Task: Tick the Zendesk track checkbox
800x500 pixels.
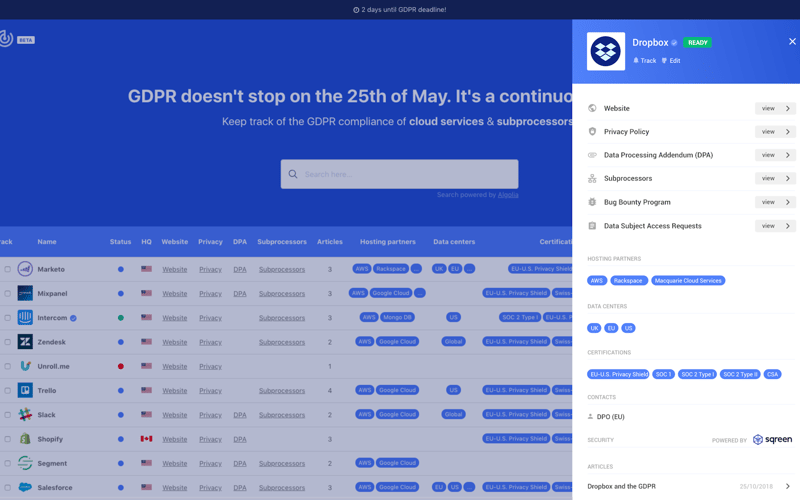Action: click(x=8, y=342)
